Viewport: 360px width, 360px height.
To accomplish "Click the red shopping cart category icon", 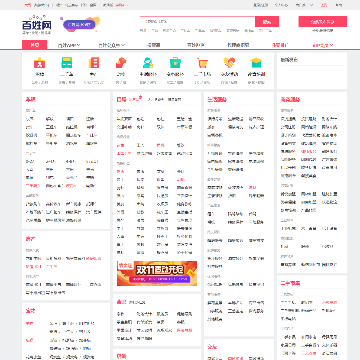I will coord(202,63).
